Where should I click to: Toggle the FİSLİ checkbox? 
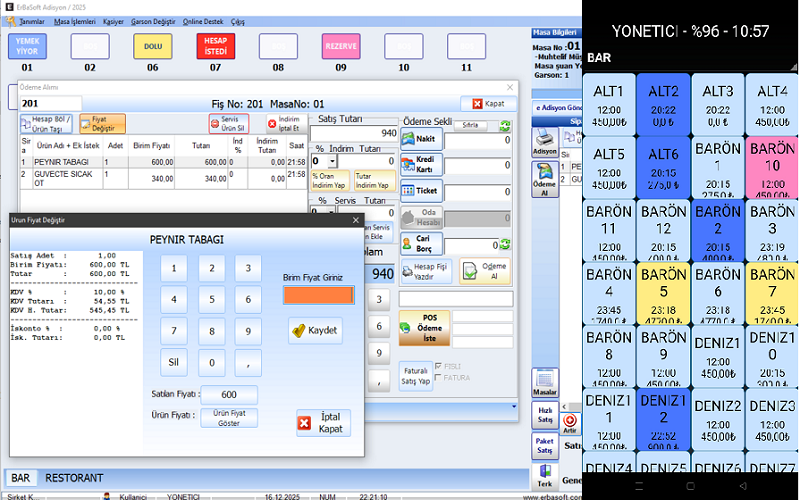(x=437, y=366)
